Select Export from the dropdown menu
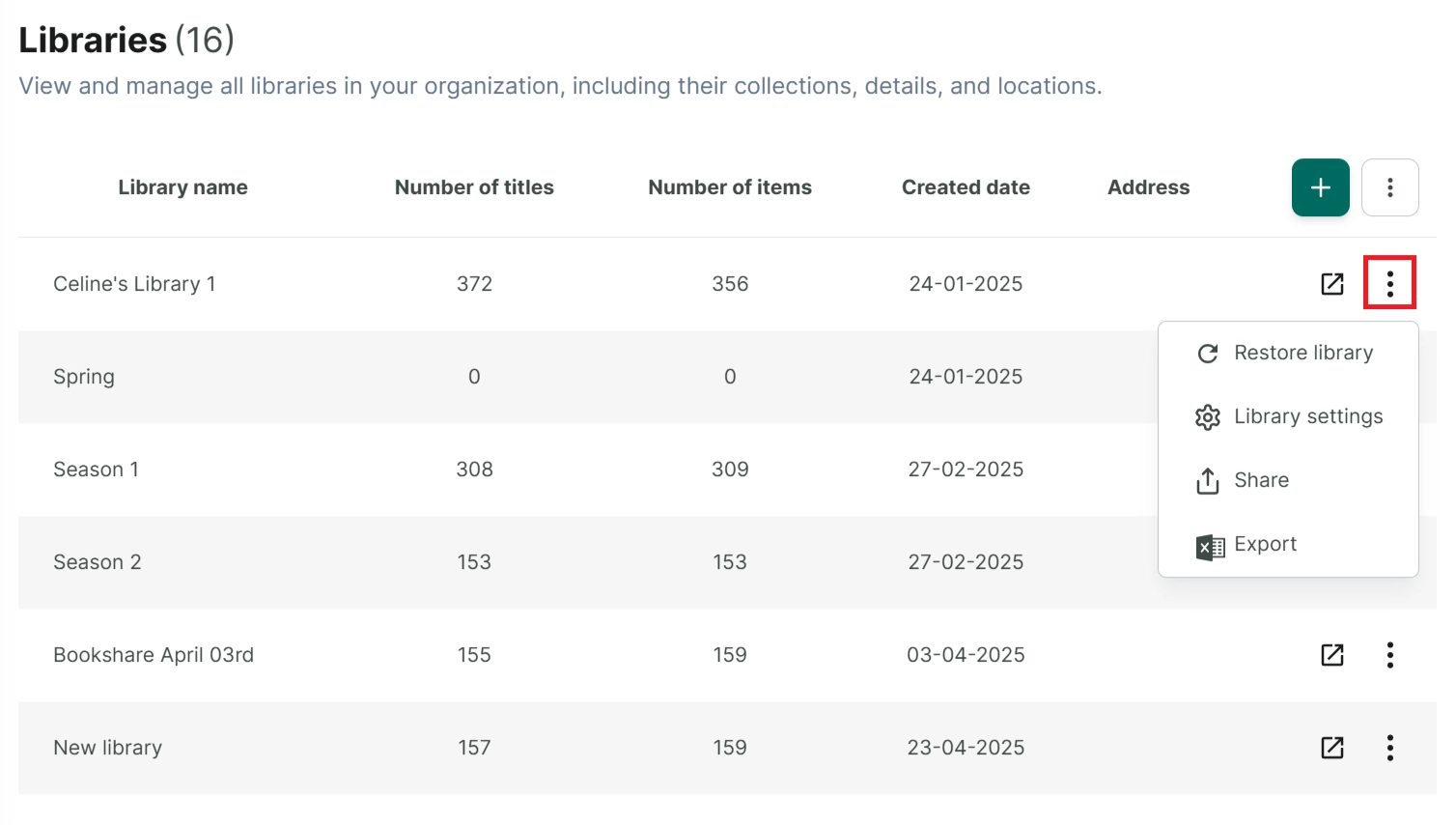The width and height of the screenshot is (1456, 825). pos(1288,544)
